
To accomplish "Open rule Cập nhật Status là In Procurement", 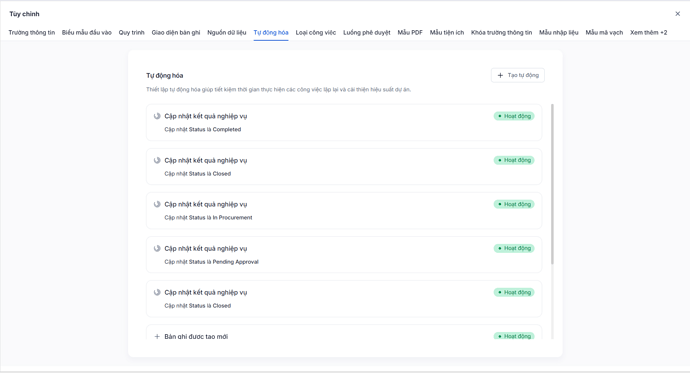I will coord(344,211).
